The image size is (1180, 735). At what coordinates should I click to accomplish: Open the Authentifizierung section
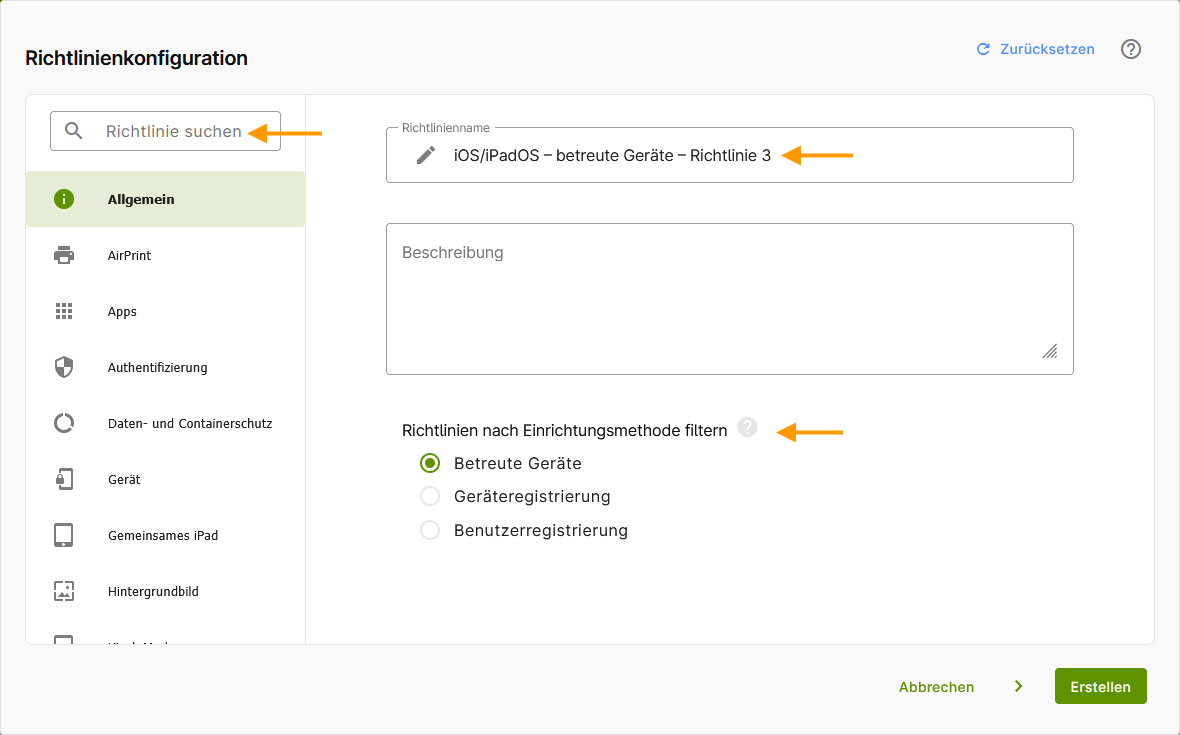pos(166,367)
